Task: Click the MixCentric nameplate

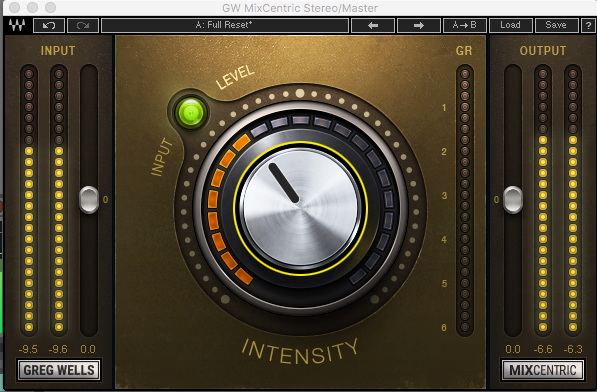Action: pos(543,370)
